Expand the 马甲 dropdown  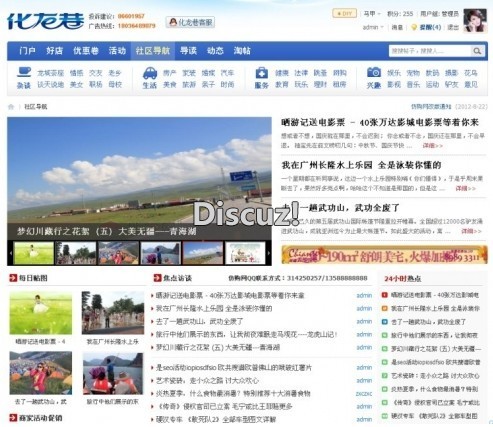click(x=371, y=14)
